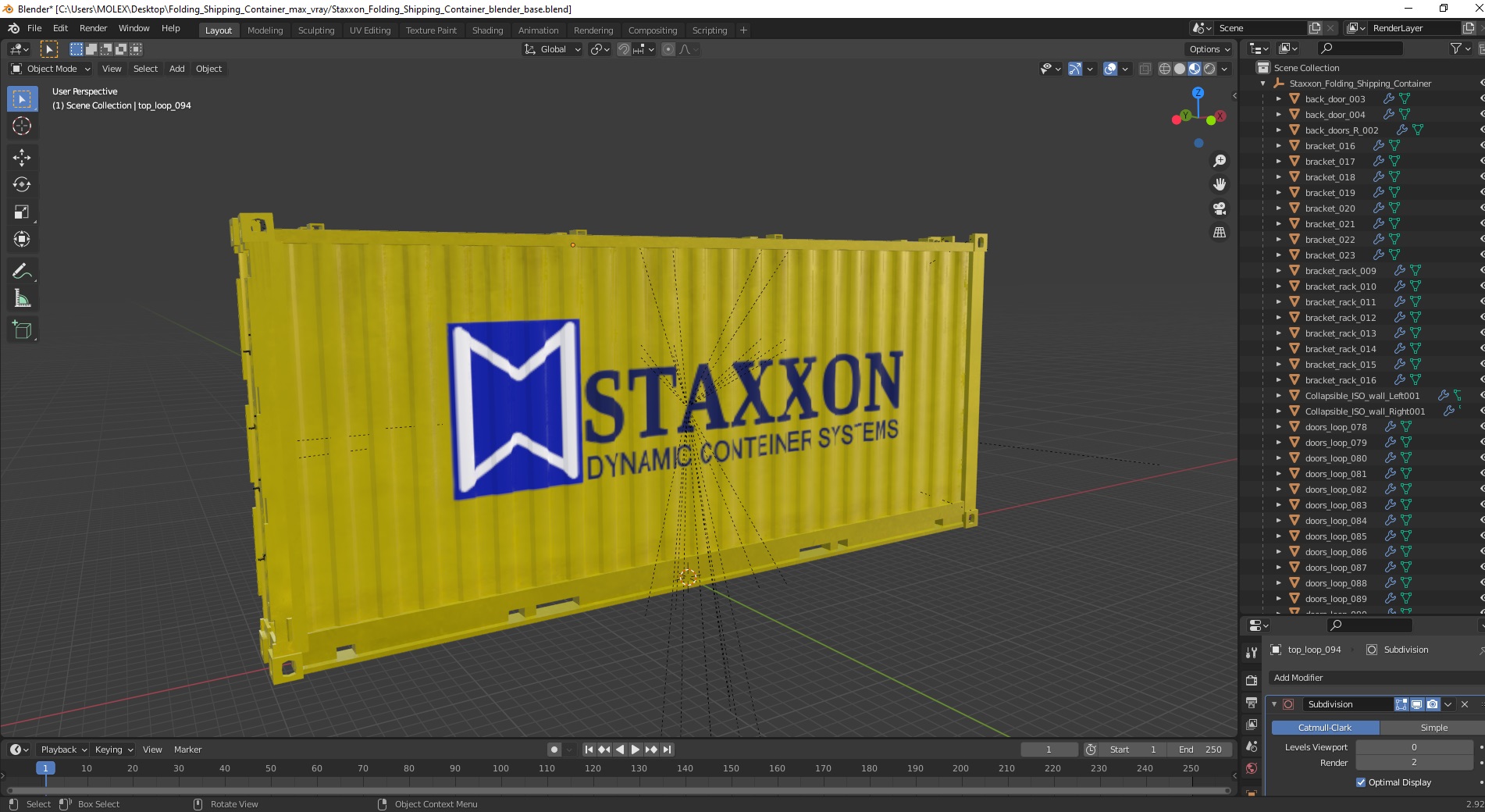Open the Render menu
The height and width of the screenshot is (812, 1485).
pos(93,28)
